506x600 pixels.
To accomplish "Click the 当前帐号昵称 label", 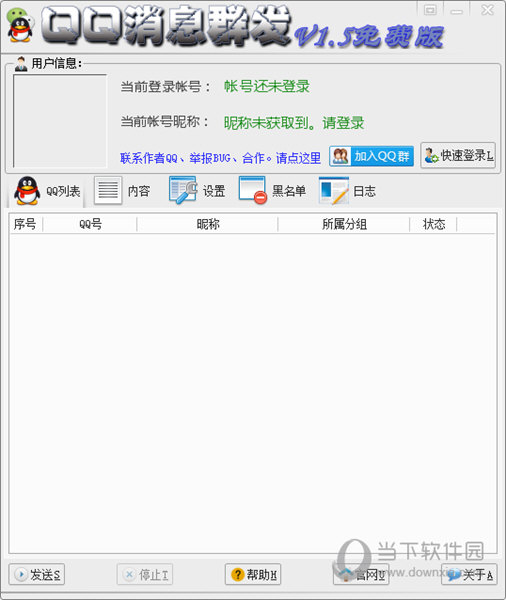I will click(165, 122).
